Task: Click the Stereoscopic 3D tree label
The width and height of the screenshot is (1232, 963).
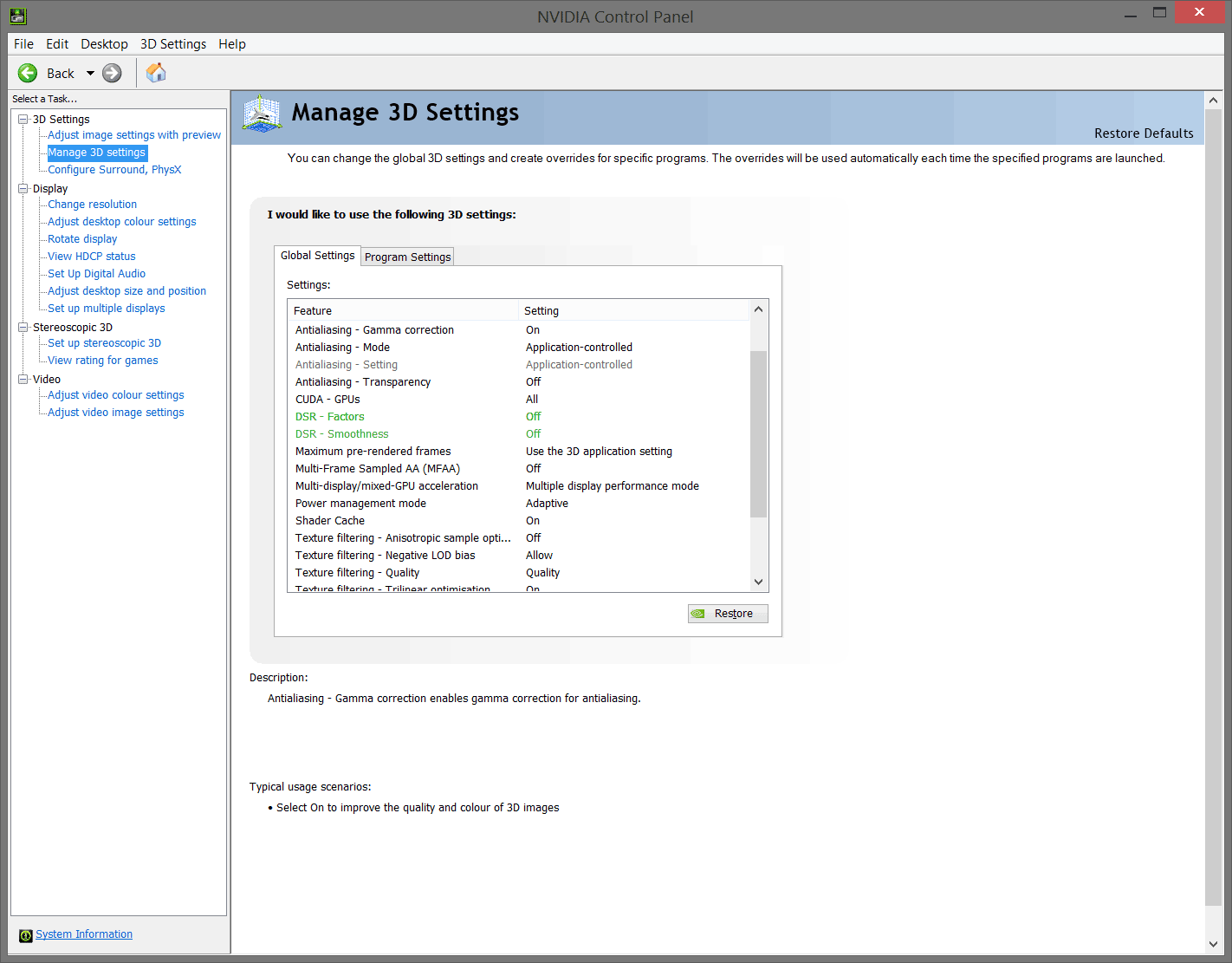Action: [73, 328]
